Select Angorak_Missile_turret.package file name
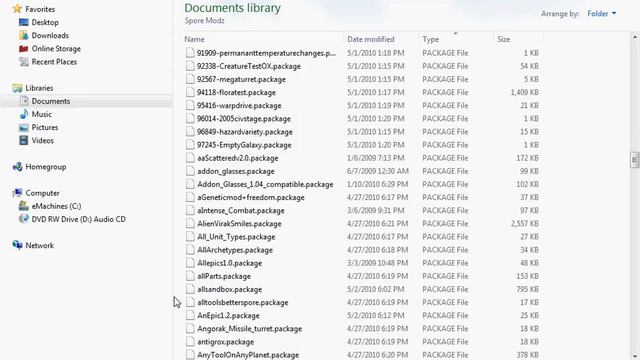The image size is (640, 360). (249, 329)
